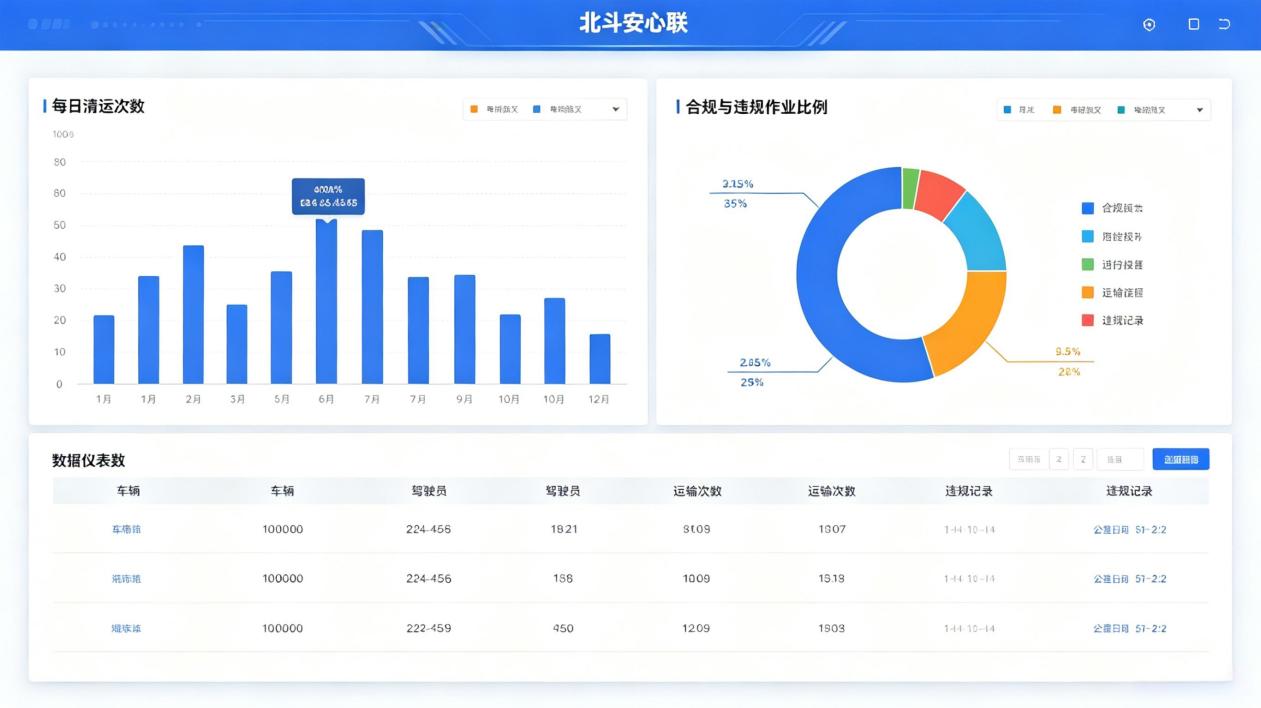This screenshot has width=1261, height=708.
Task: Click the leftmost pagination box above table
Action: click(1028, 459)
